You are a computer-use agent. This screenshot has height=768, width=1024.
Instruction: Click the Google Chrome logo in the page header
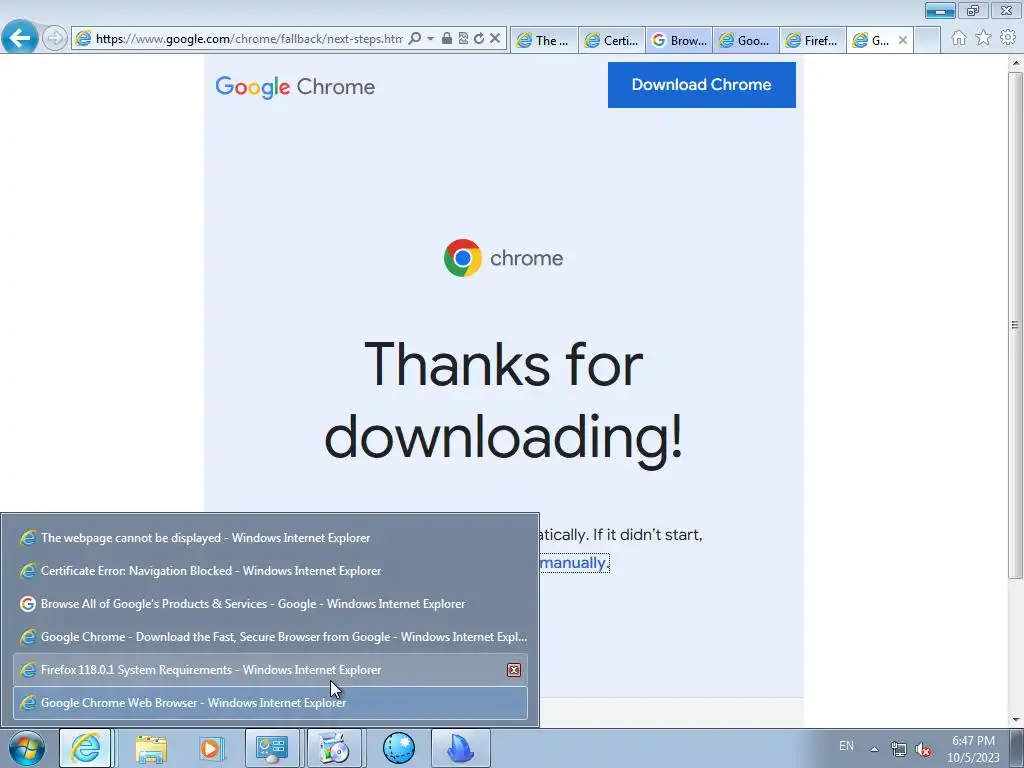click(295, 87)
